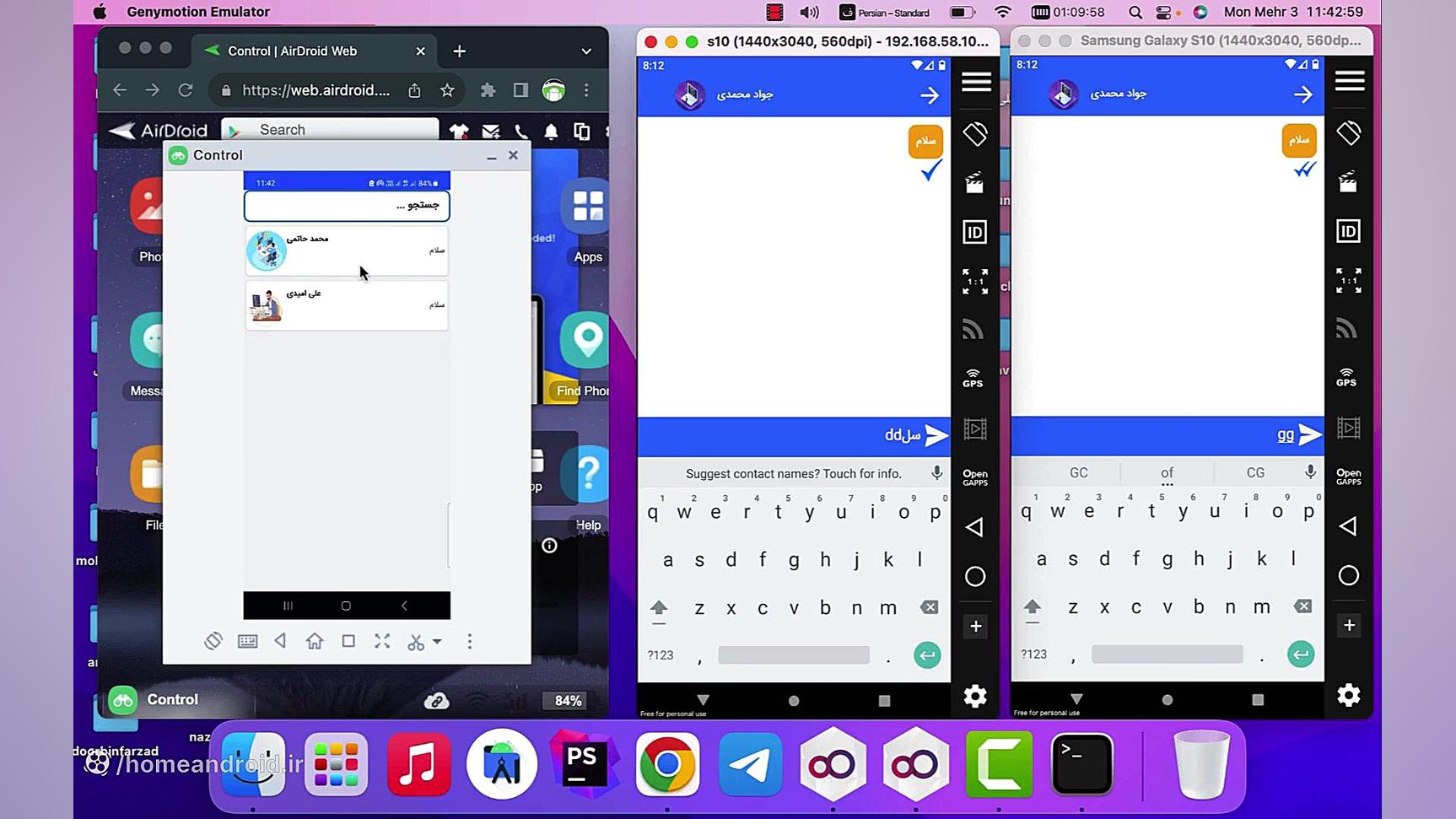This screenshot has width=1456, height=819.
Task: Toggle the shift key on s10 keyboard
Action: pyautogui.click(x=659, y=609)
